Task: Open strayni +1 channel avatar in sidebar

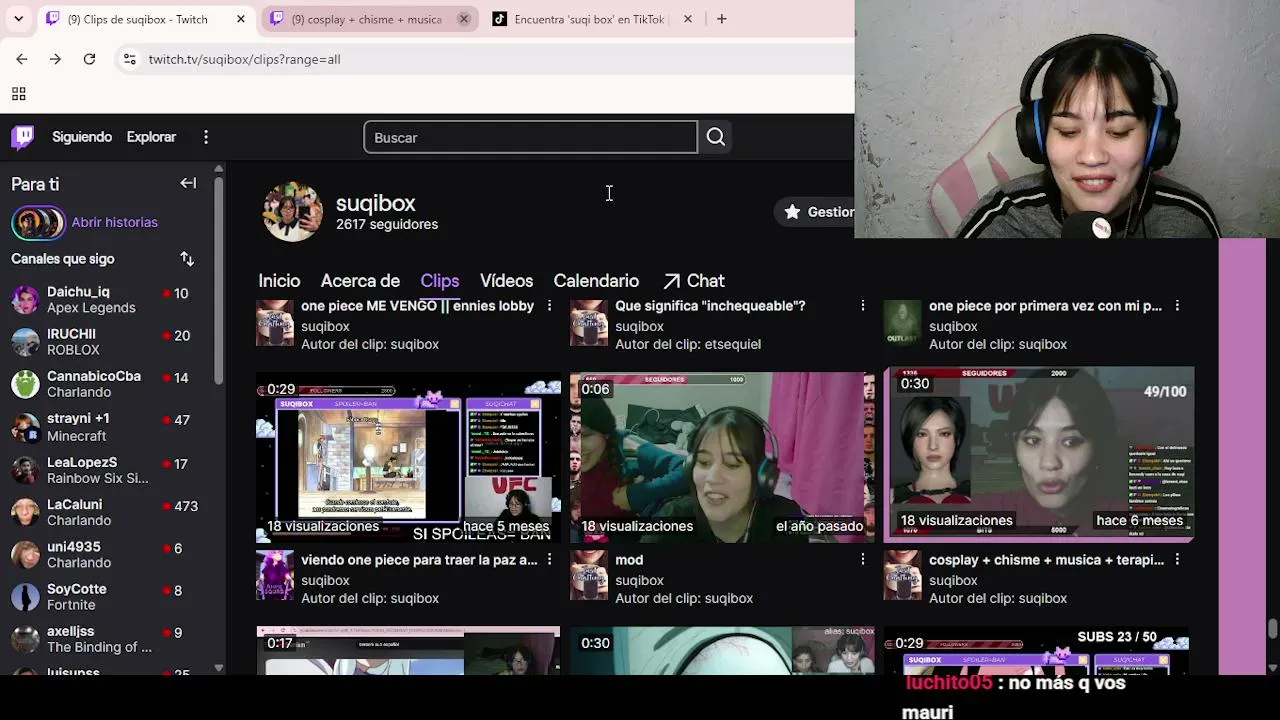Action: 25,427
